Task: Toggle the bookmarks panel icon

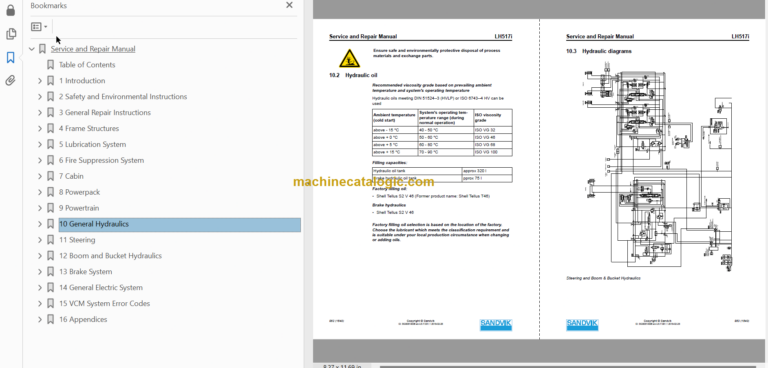Action: point(10,58)
